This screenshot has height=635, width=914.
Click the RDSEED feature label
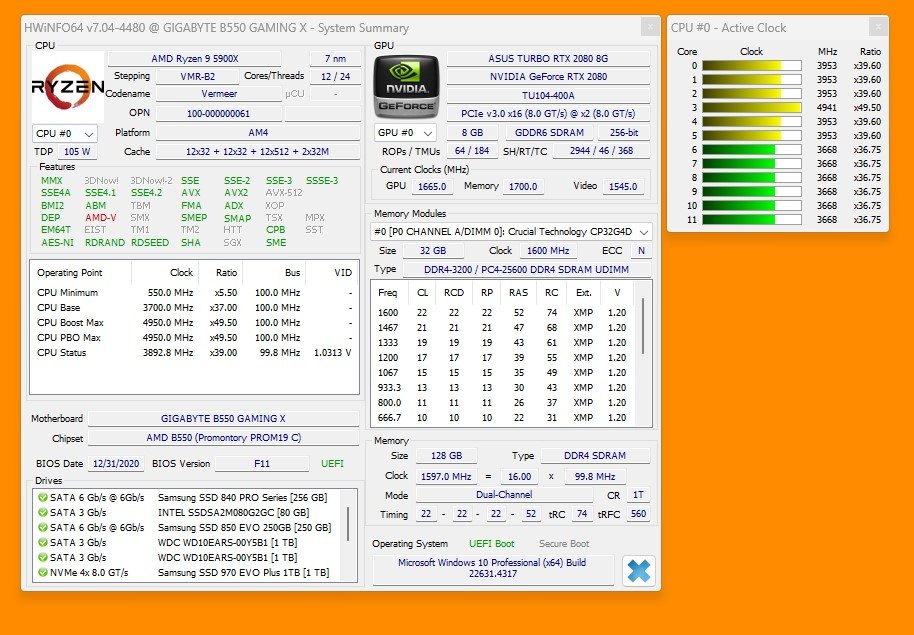[150, 243]
